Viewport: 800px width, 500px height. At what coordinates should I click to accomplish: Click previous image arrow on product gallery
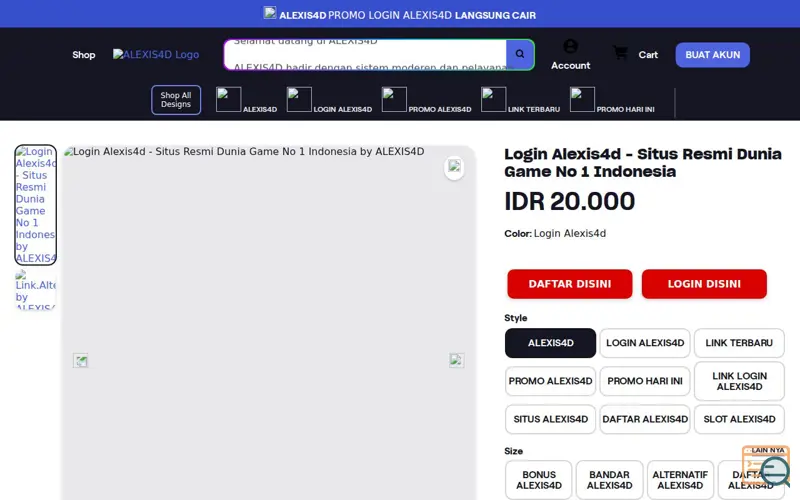coord(81,361)
